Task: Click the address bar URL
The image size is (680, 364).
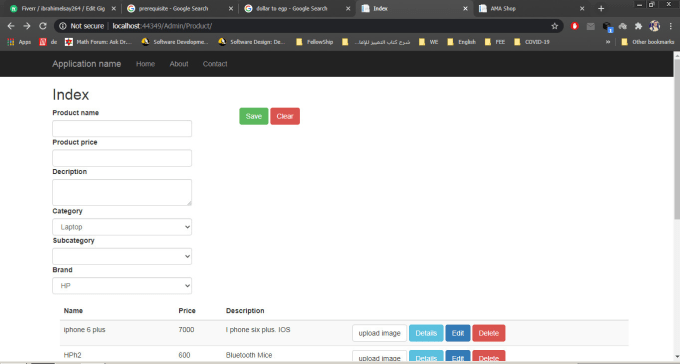Action: point(162,26)
